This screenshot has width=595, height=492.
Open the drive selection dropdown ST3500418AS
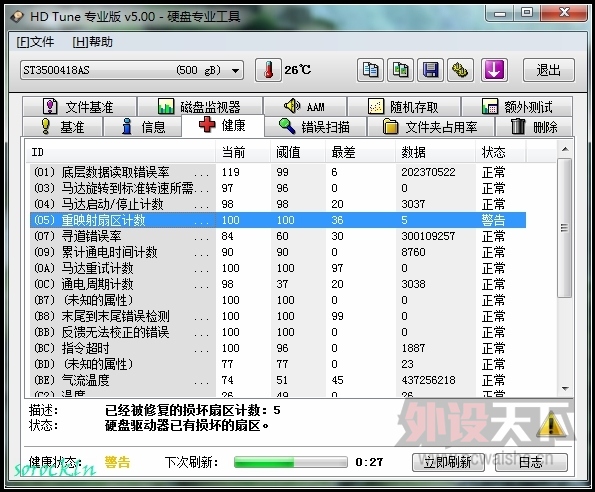coord(132,70)
